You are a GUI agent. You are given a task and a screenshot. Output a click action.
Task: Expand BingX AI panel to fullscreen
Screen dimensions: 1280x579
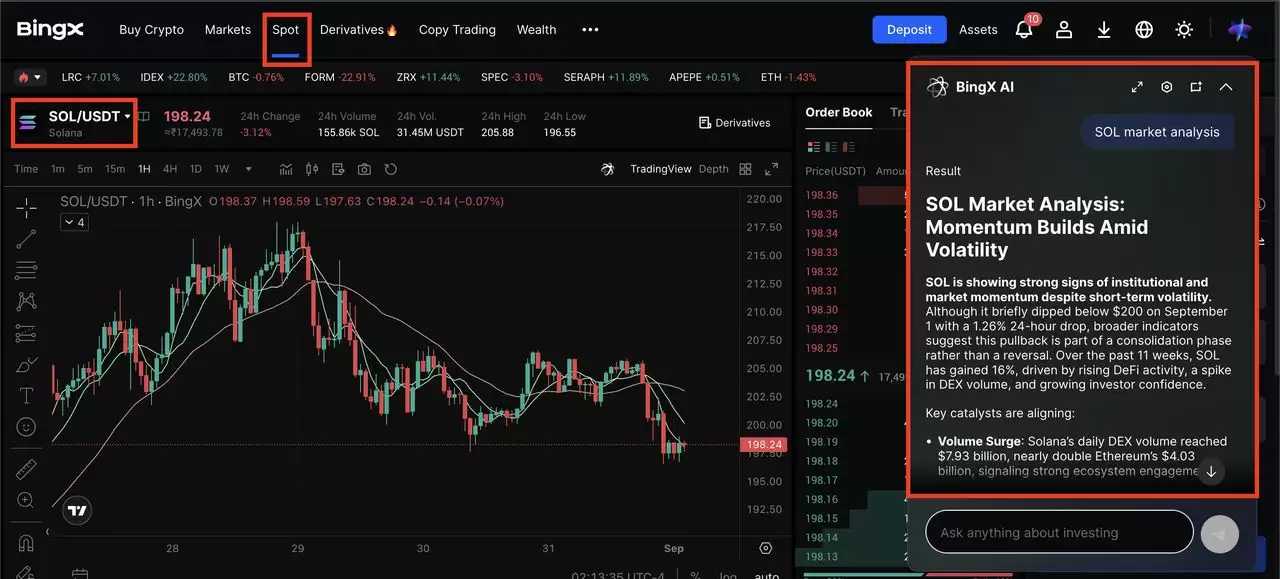coord(1137,87)
